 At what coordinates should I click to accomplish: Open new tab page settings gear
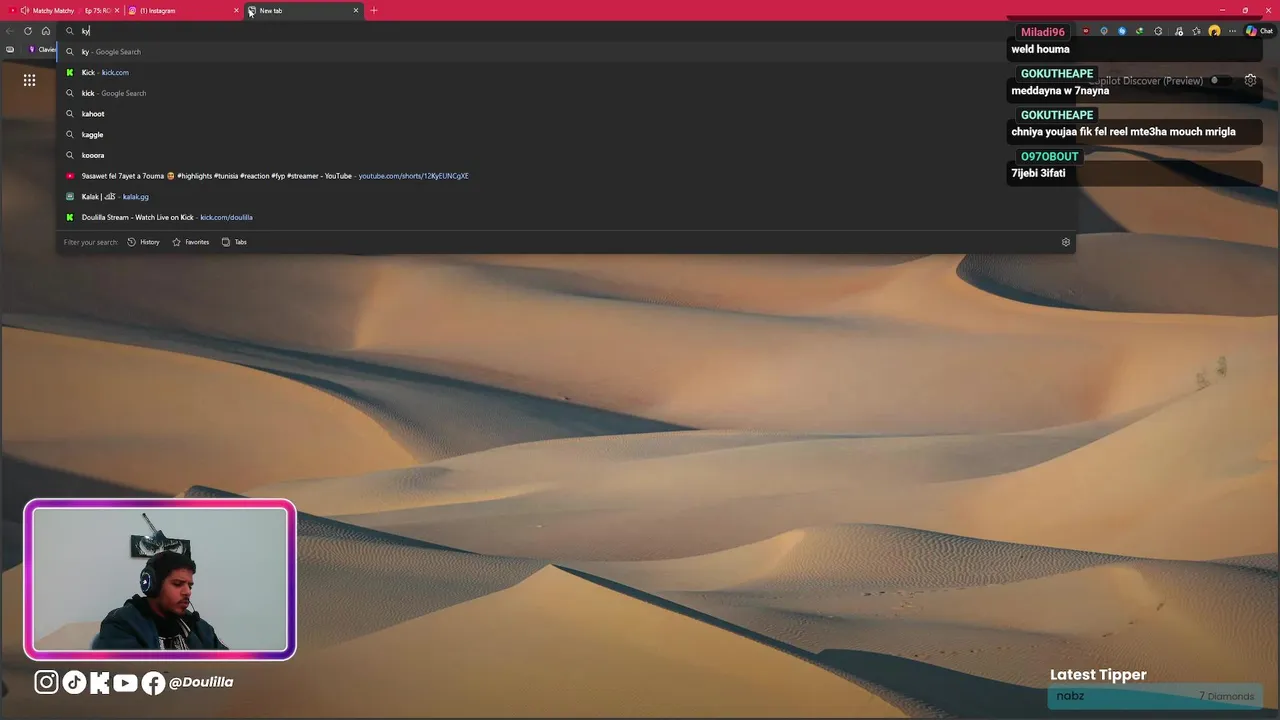[x=1250, y=80]
